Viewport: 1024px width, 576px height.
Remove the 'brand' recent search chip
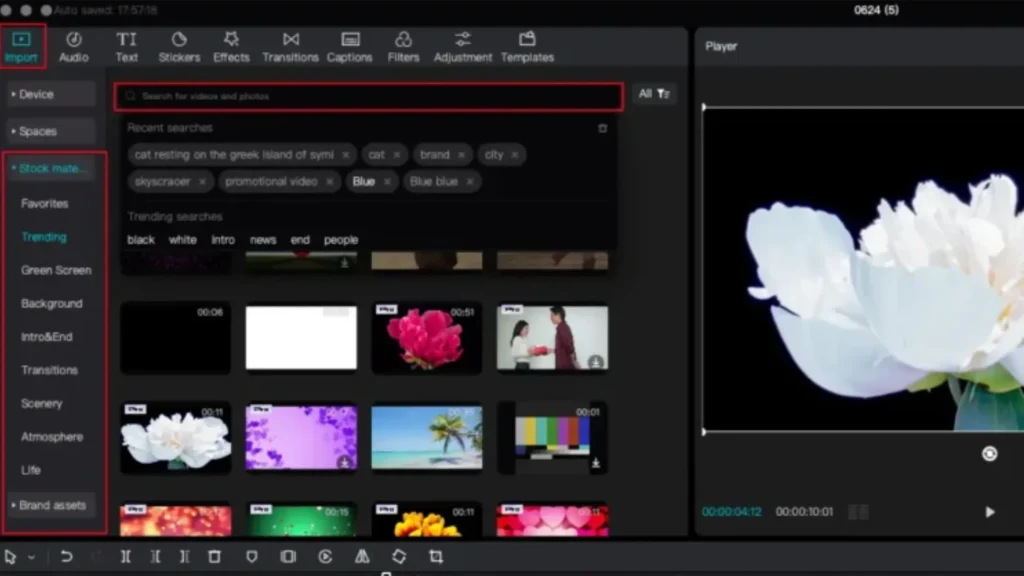coord(461,155)
